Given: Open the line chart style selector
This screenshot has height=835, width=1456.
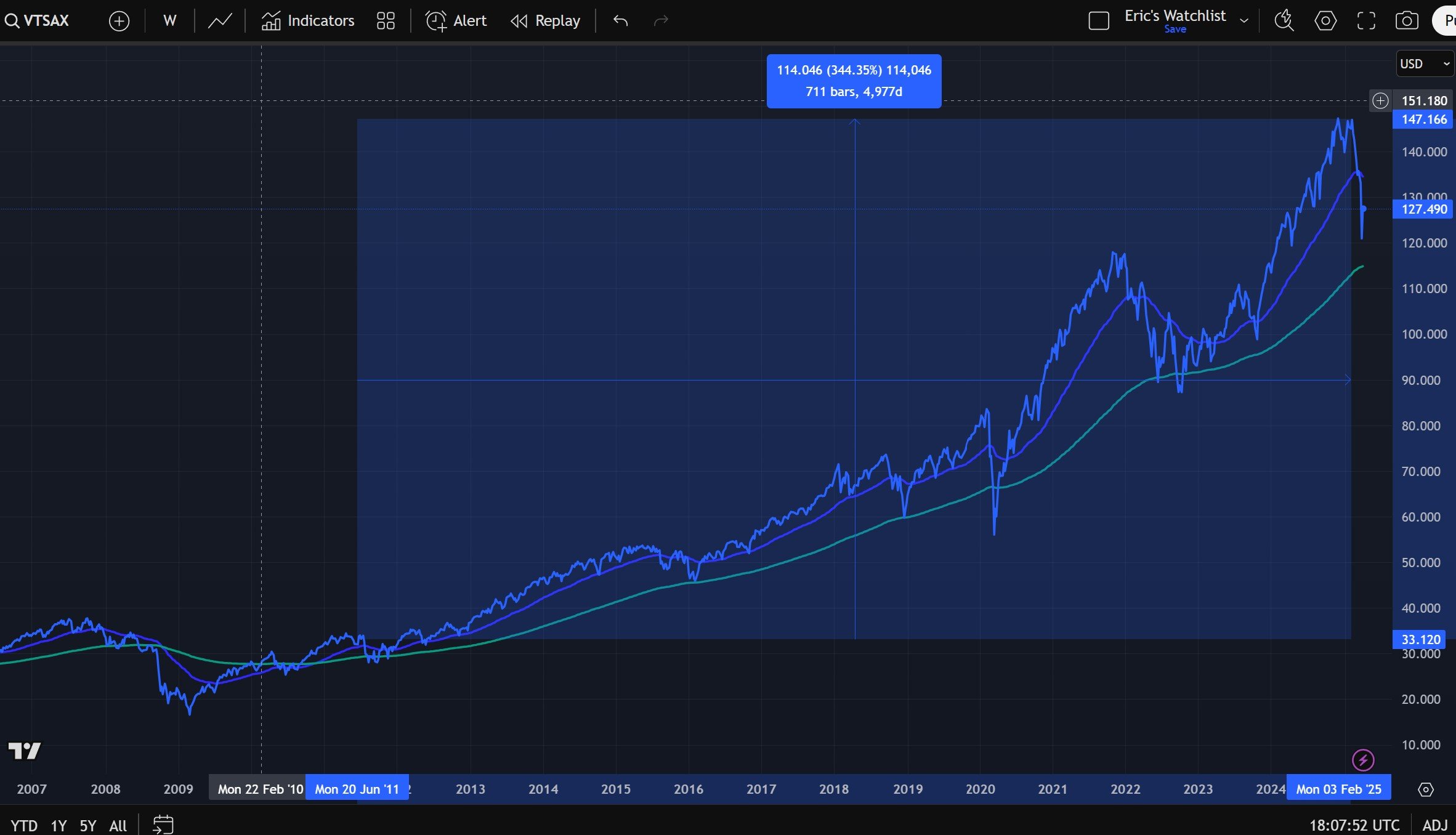Looking at the screenshot, I should pyautogui.click(x=220, y=21).
